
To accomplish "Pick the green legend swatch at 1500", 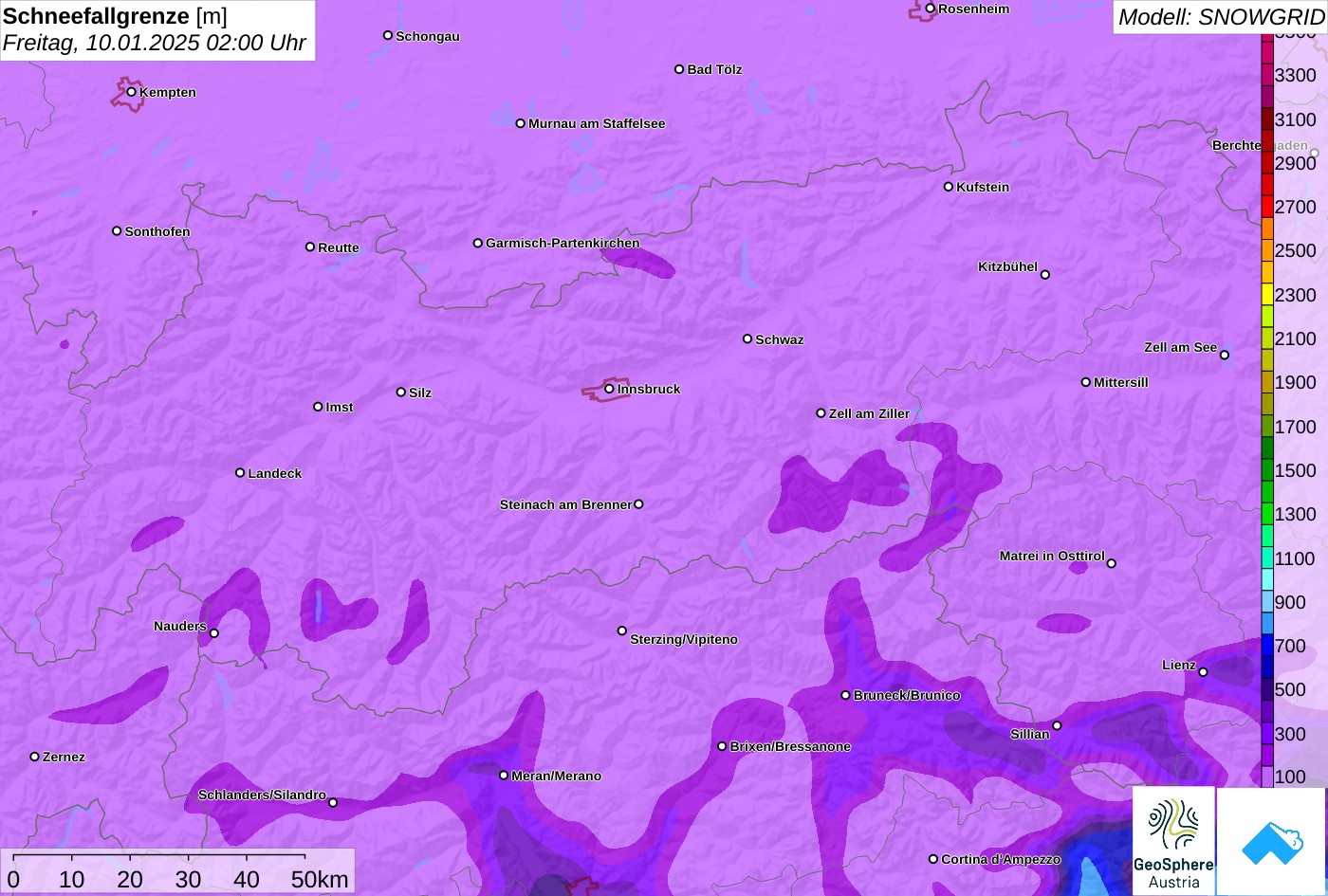I will (x=1267, y=470).
